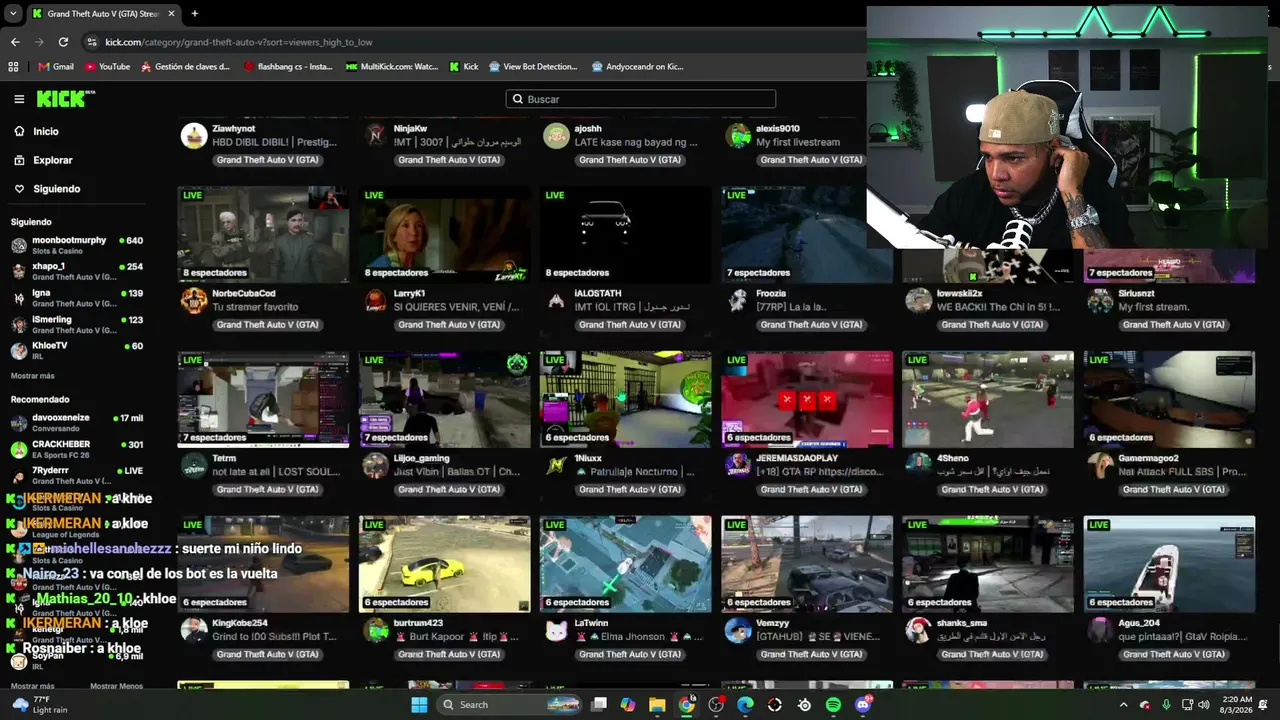This screenshot has height=720, width=1280.
Task: Open a new browser tab
Action: [194, 14]
